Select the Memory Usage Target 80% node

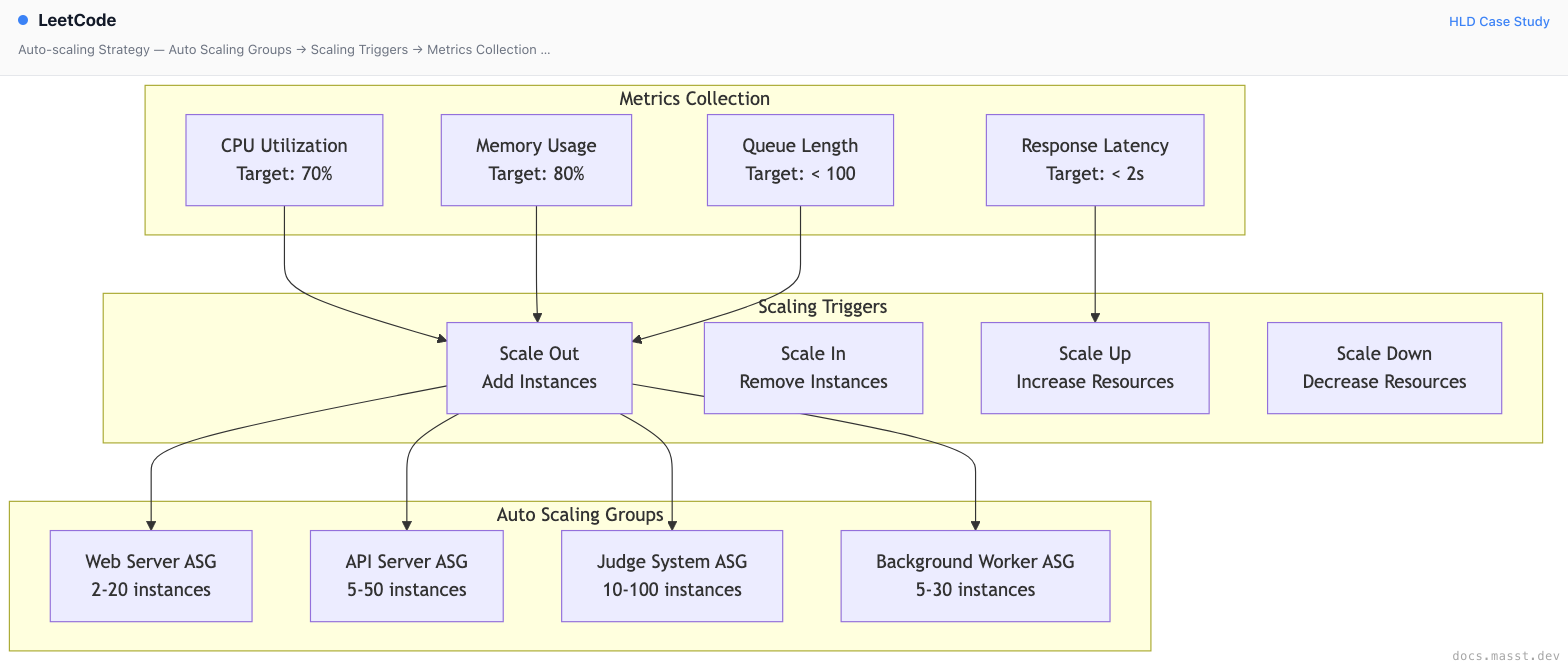536,160
